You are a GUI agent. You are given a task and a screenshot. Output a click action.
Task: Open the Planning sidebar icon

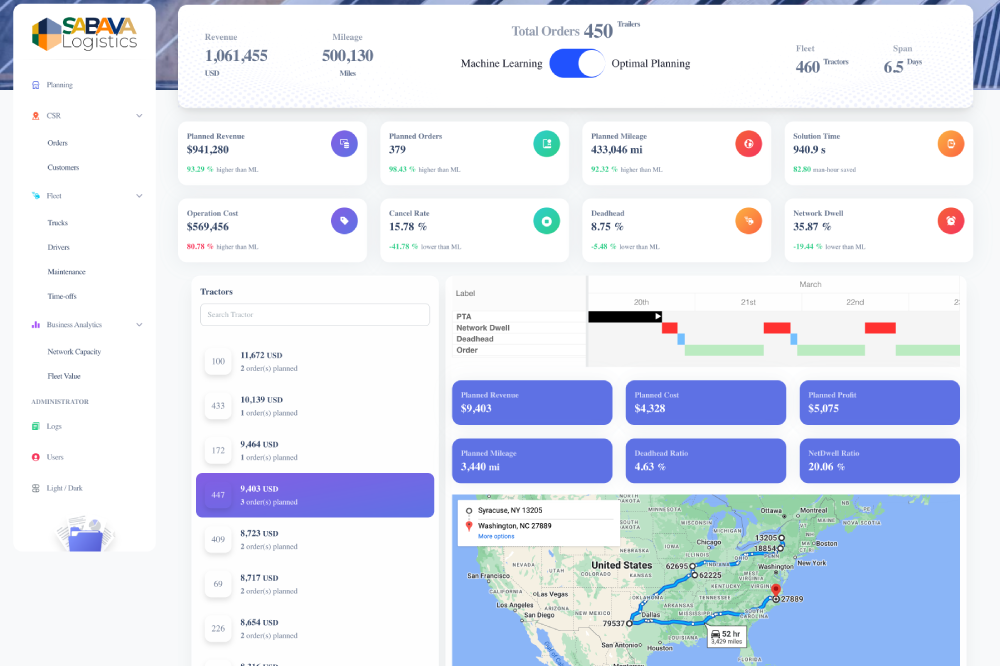click(x=36, y=85)
